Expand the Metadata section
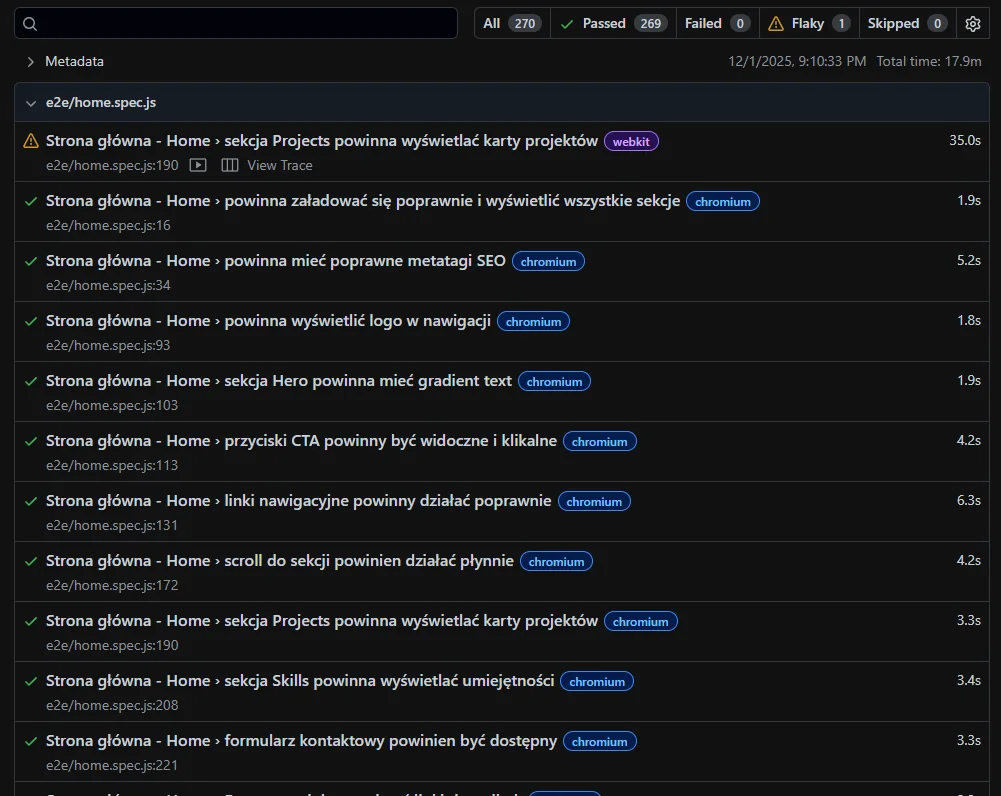Viewport: 1001px width, 796px height. [31, 62]
